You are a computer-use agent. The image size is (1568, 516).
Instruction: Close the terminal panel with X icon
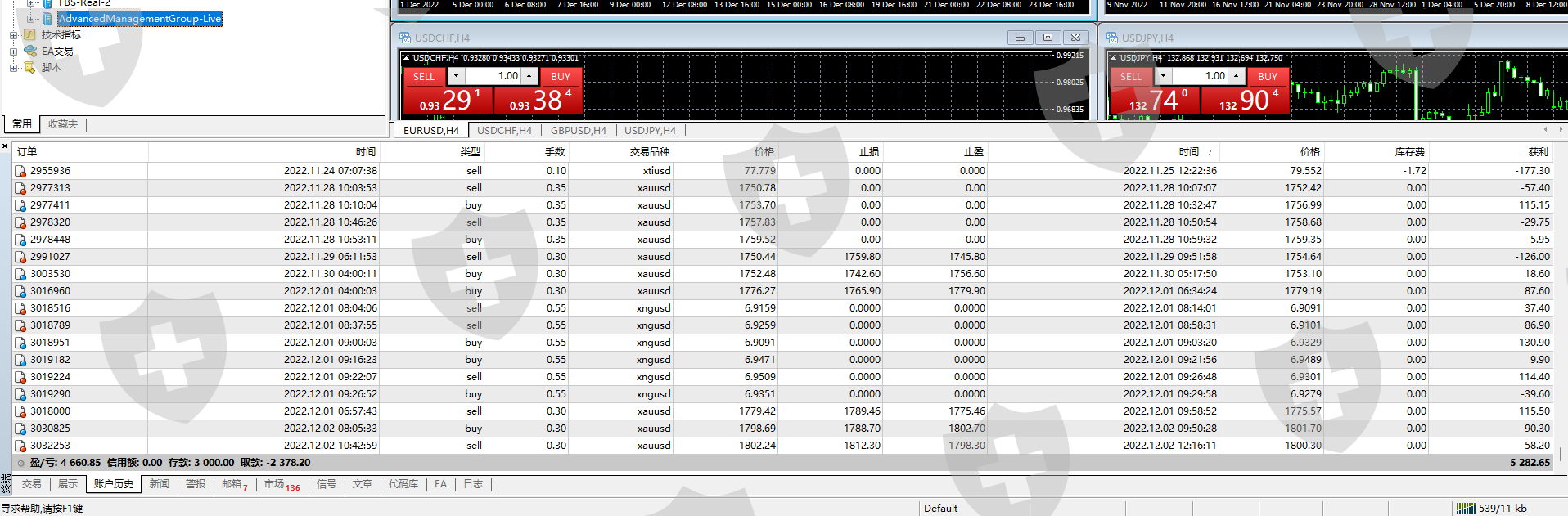(5, 146)
